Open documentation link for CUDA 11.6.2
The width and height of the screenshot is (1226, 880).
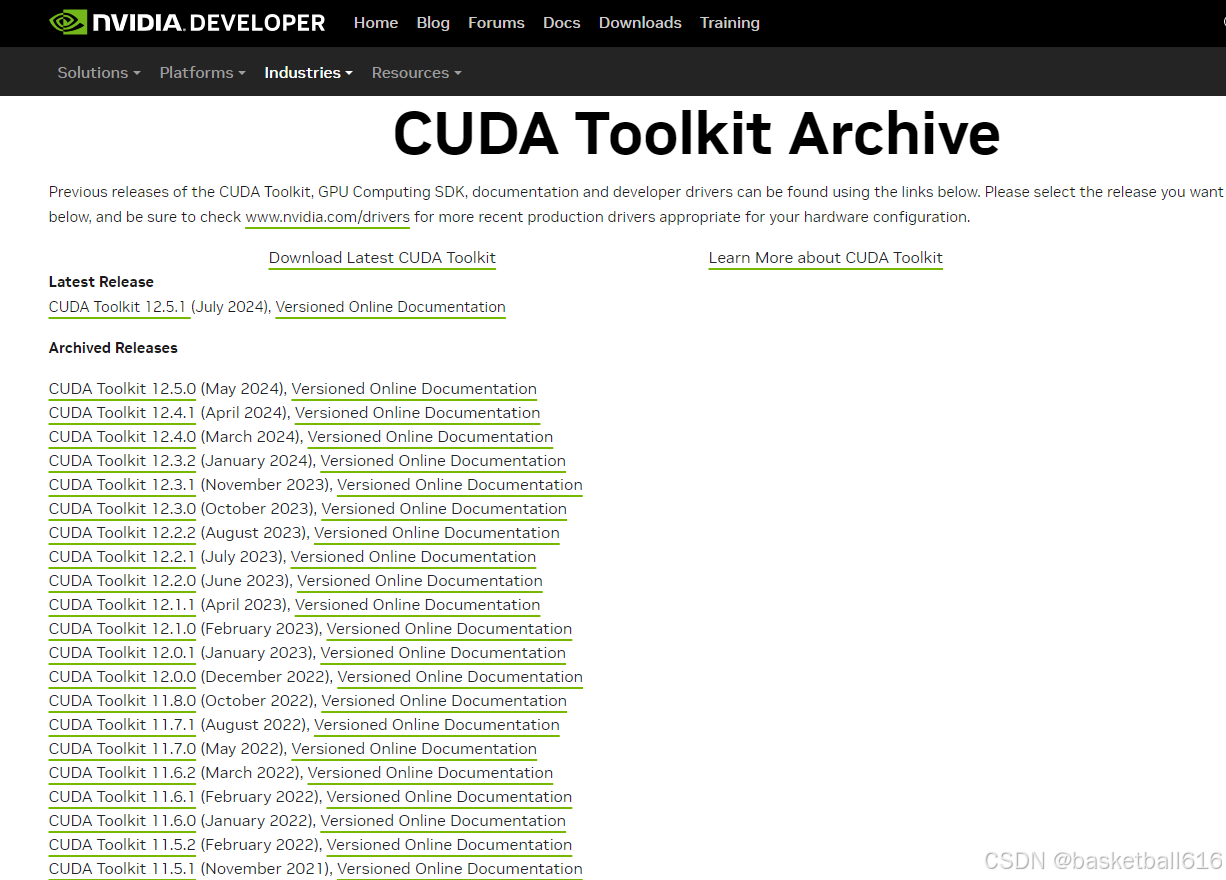(x=430, y=773)
